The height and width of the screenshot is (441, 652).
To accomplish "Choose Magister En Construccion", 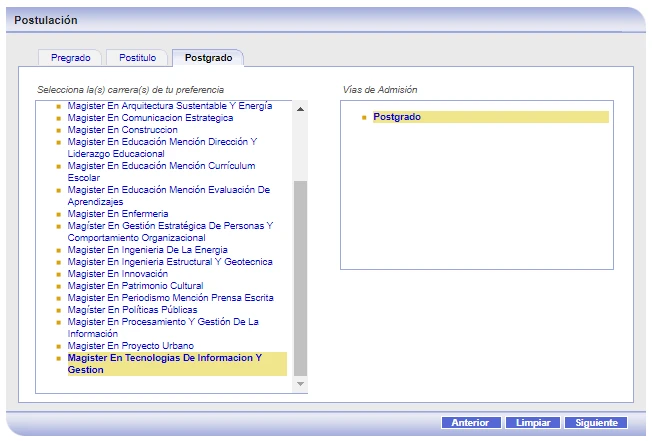I will pos(122,130).
